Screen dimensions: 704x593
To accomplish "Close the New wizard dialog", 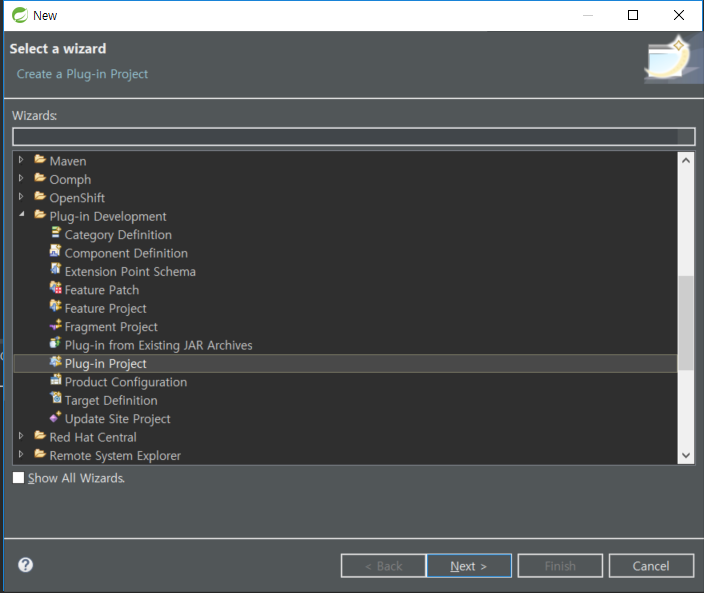I will [679, 15].
